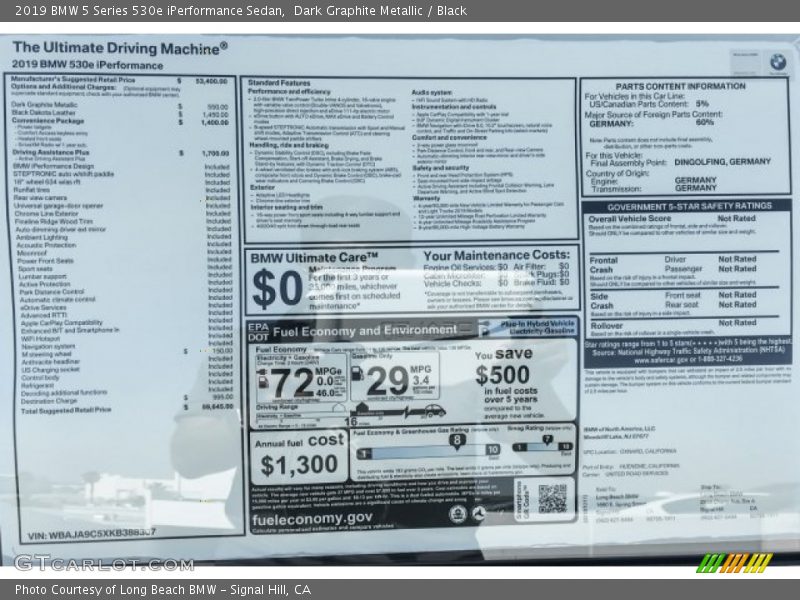
Task: Click the greenhouse gas rating marker 8
Action: tap(457, 439)
